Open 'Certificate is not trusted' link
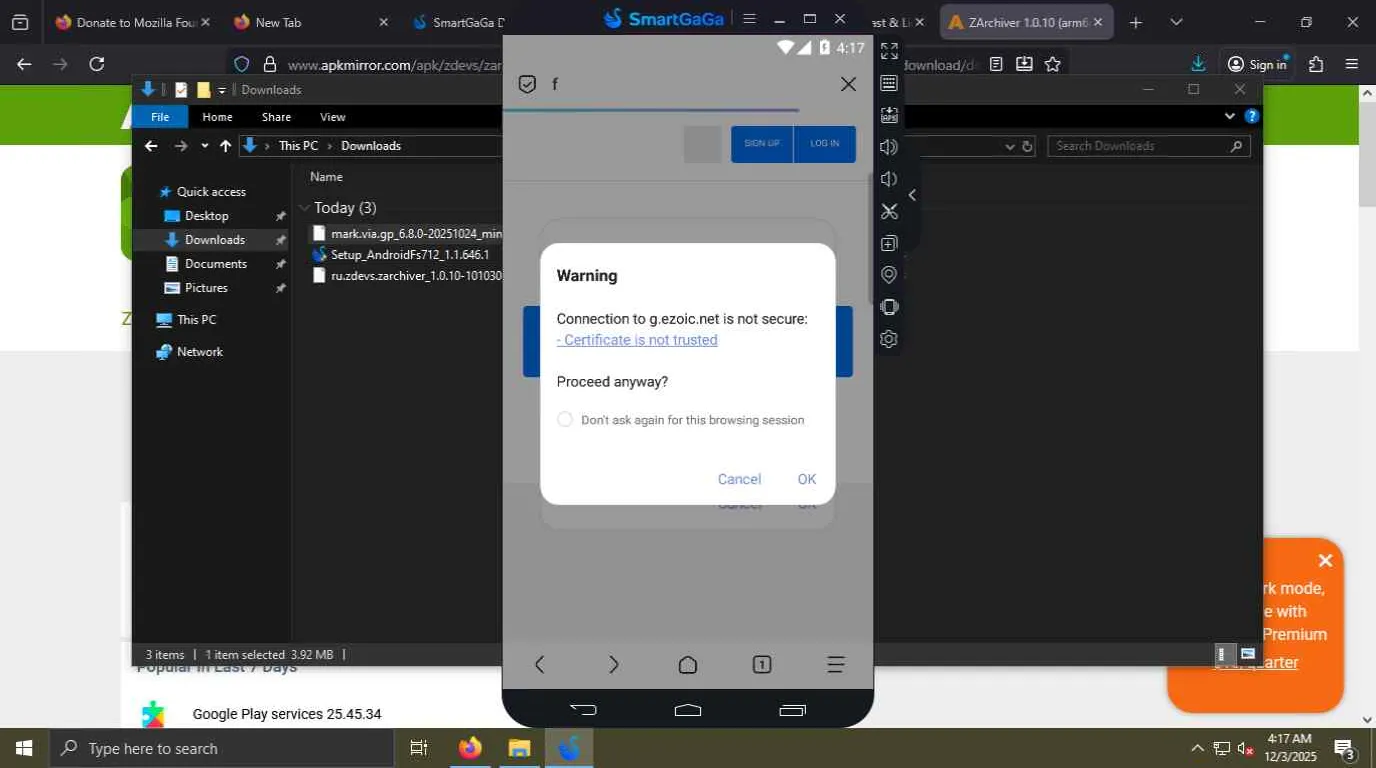1376x768 pixels. coord(637,340)
